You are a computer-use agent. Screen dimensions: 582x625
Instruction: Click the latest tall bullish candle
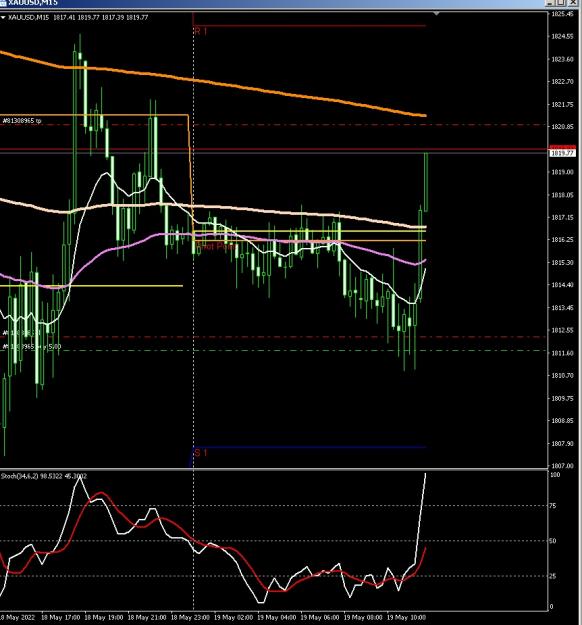pyautogui.click(x=426, y=182)
